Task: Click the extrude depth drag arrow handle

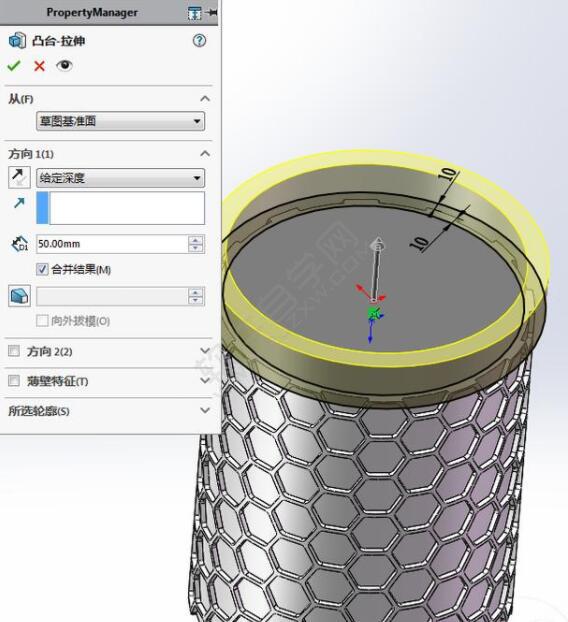Action: point(377,244)
